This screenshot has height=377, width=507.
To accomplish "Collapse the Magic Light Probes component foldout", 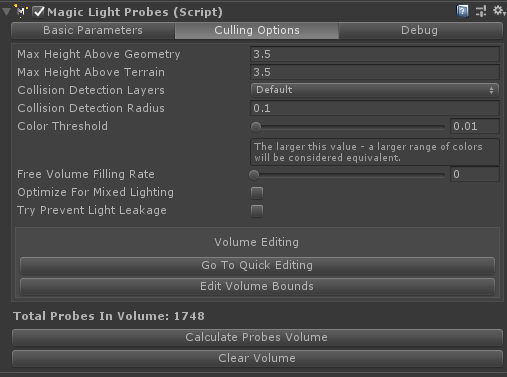I will (x=6, y=12).
